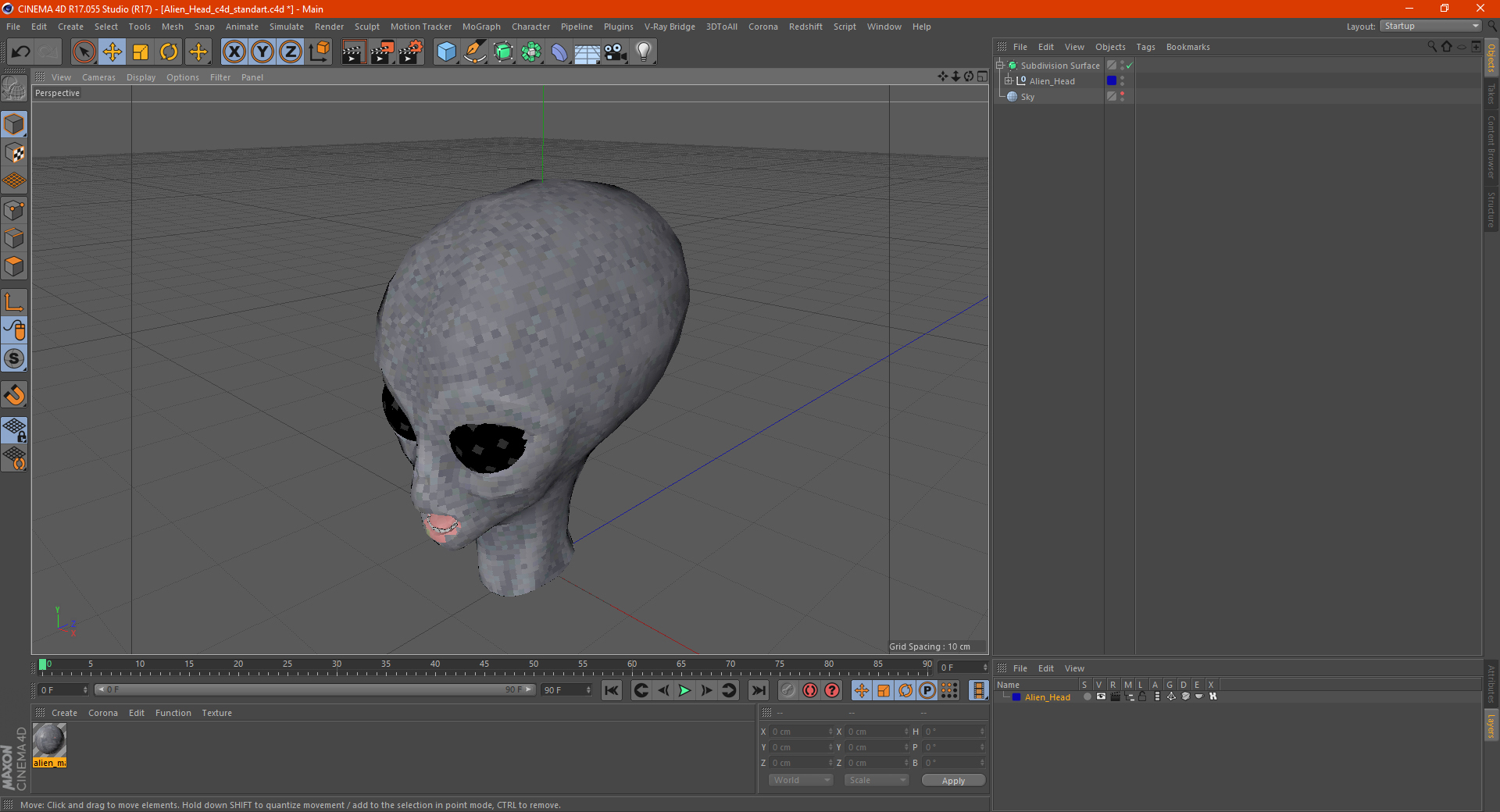This screenshot has width=1500, height=812.
Task: Click the magnet Soft Selection icon
Action: click(14, 395)
